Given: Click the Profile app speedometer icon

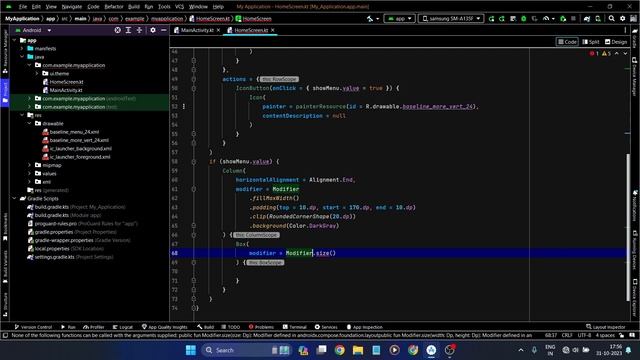Looking at the screenshot, I should [x=546, y=19].
